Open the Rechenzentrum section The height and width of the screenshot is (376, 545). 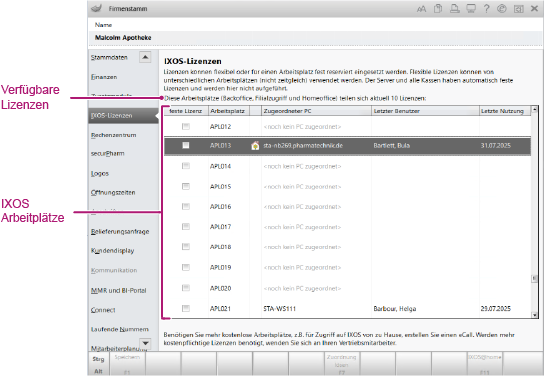tap(113, 135)
